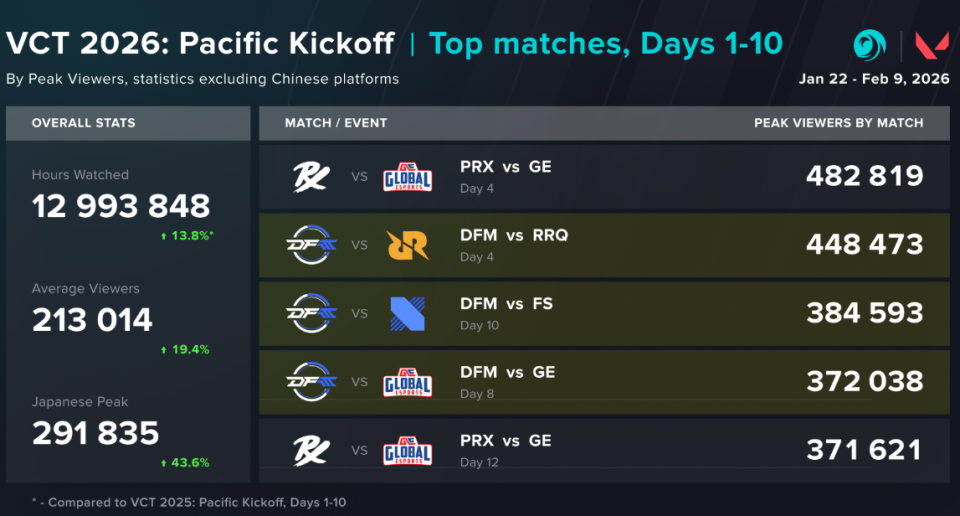
Task: Click the Global Esports logo in Day 8 row
Action: tap(407, 382)
